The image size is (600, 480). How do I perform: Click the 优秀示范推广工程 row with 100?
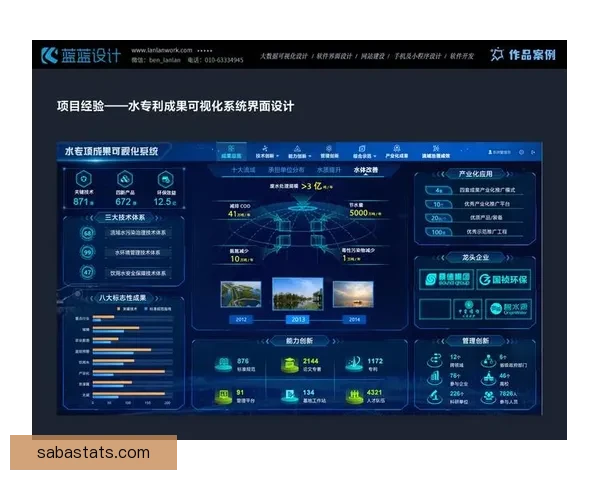click(x=473, y=232)
